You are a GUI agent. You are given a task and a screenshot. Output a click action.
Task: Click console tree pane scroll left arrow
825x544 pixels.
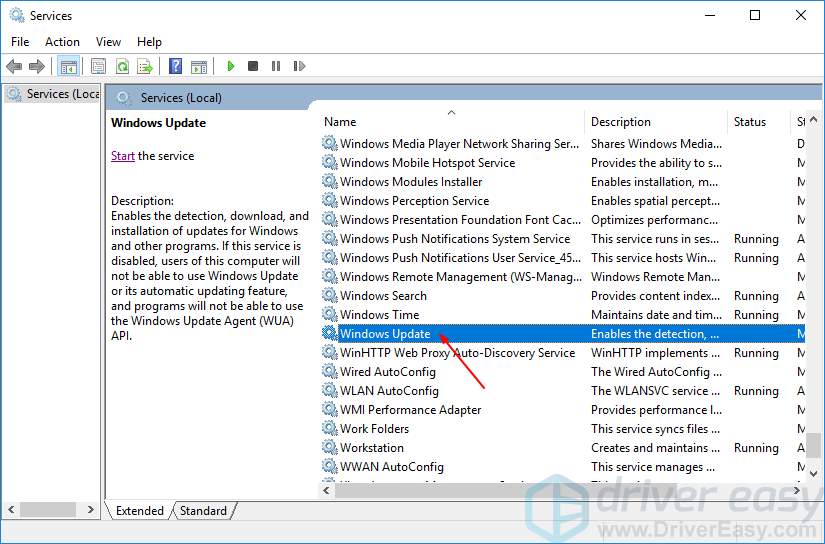11,509
